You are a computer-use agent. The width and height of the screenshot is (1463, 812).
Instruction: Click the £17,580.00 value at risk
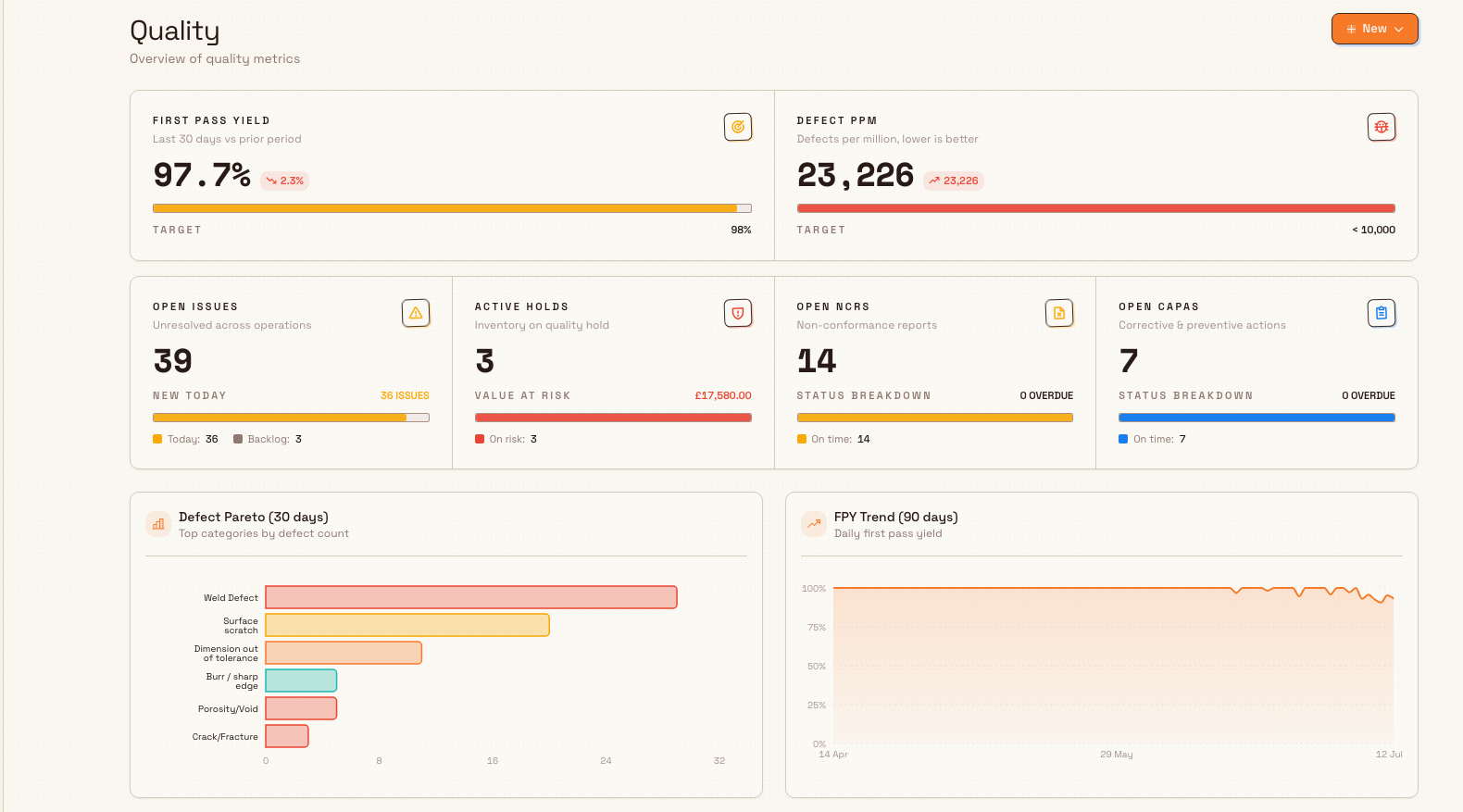[x=723, y=395]
